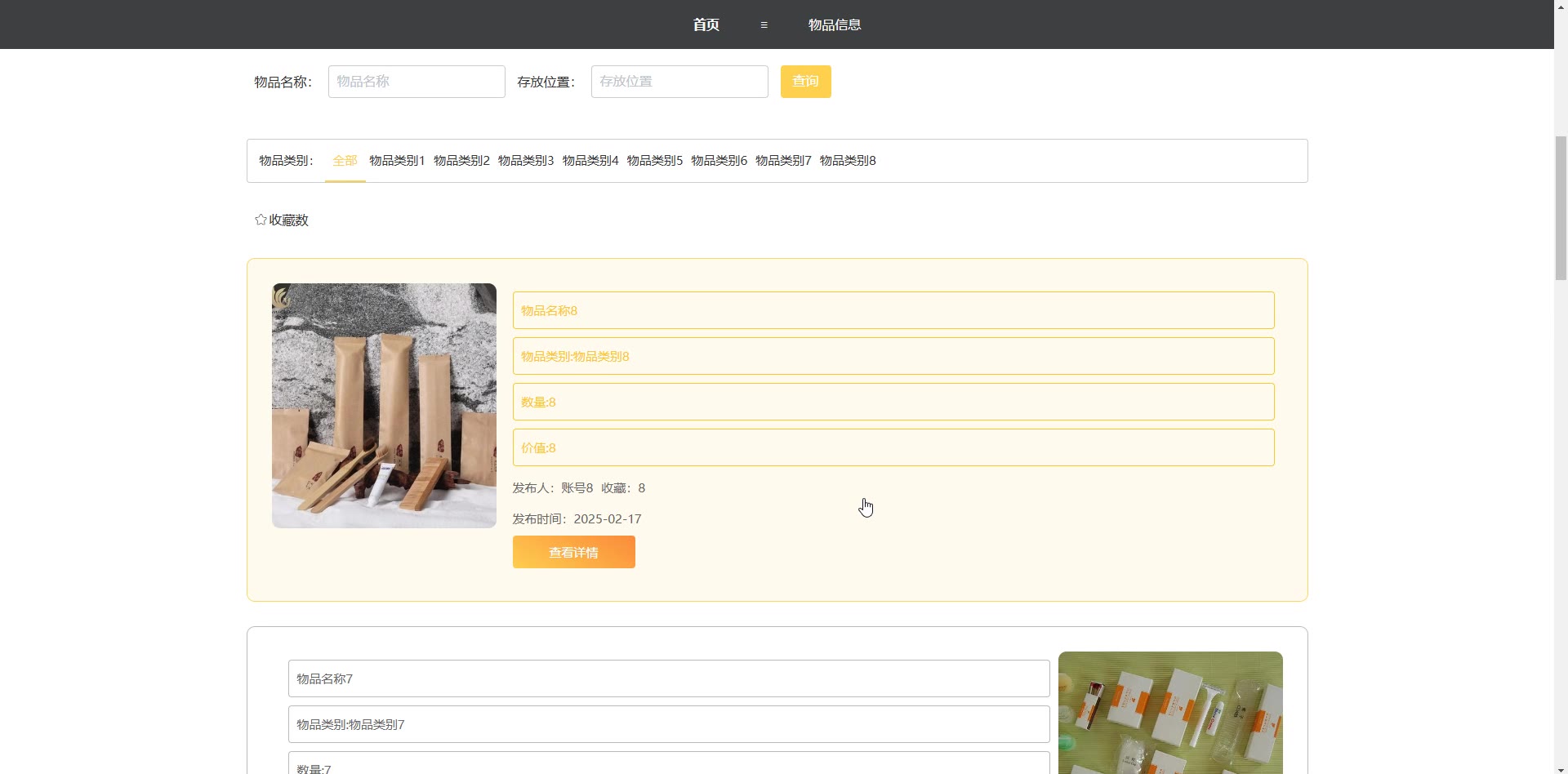Show only 物品类别8 items
This screenshot has height=774, width=1568.
[848, 161]
